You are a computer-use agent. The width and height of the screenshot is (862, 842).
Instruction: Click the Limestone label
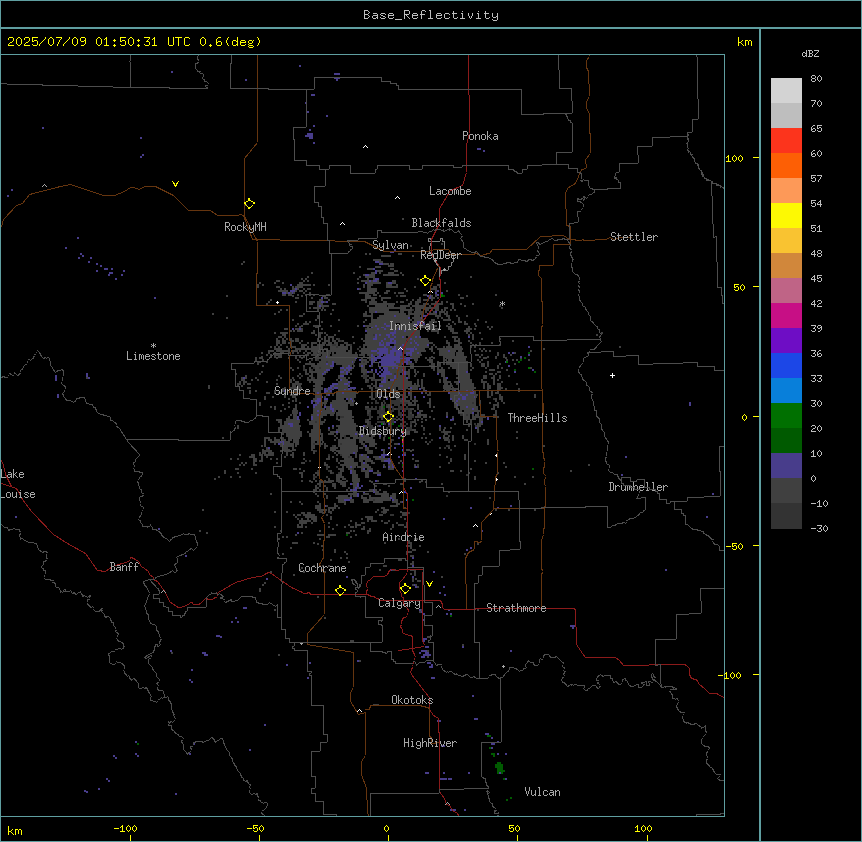pos(153,356)
